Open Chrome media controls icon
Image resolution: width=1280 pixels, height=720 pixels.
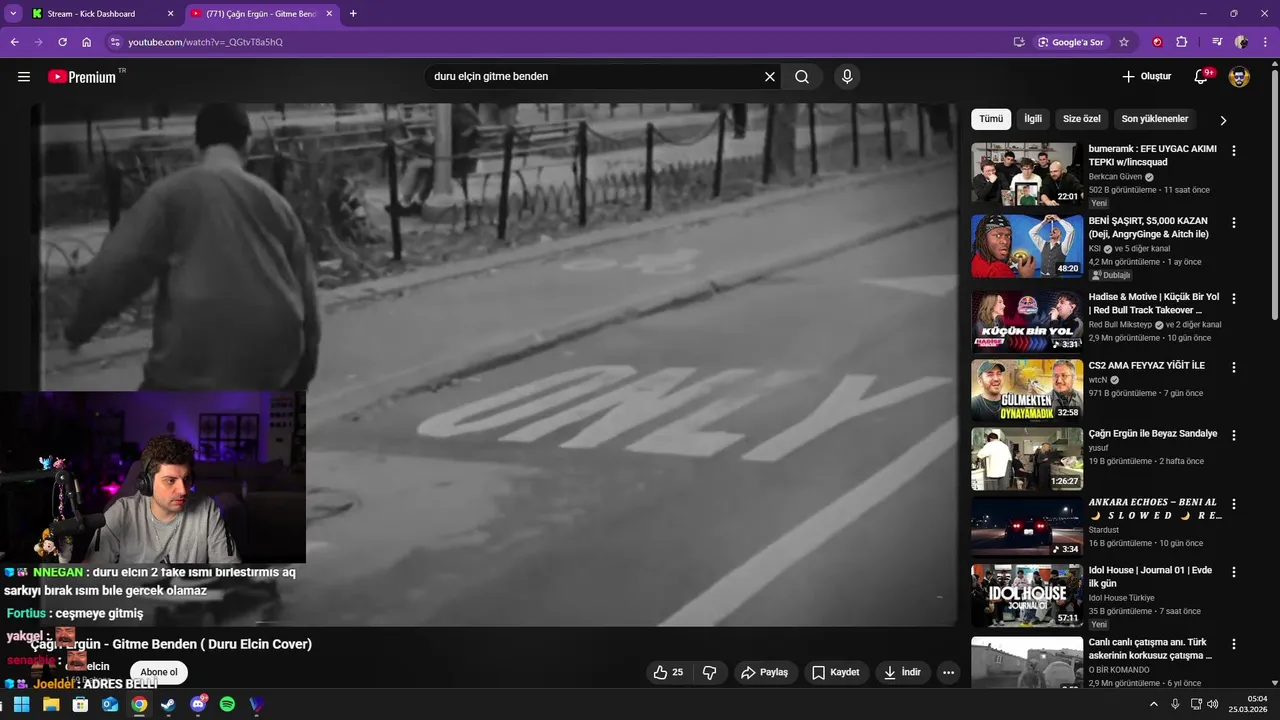1217,42
